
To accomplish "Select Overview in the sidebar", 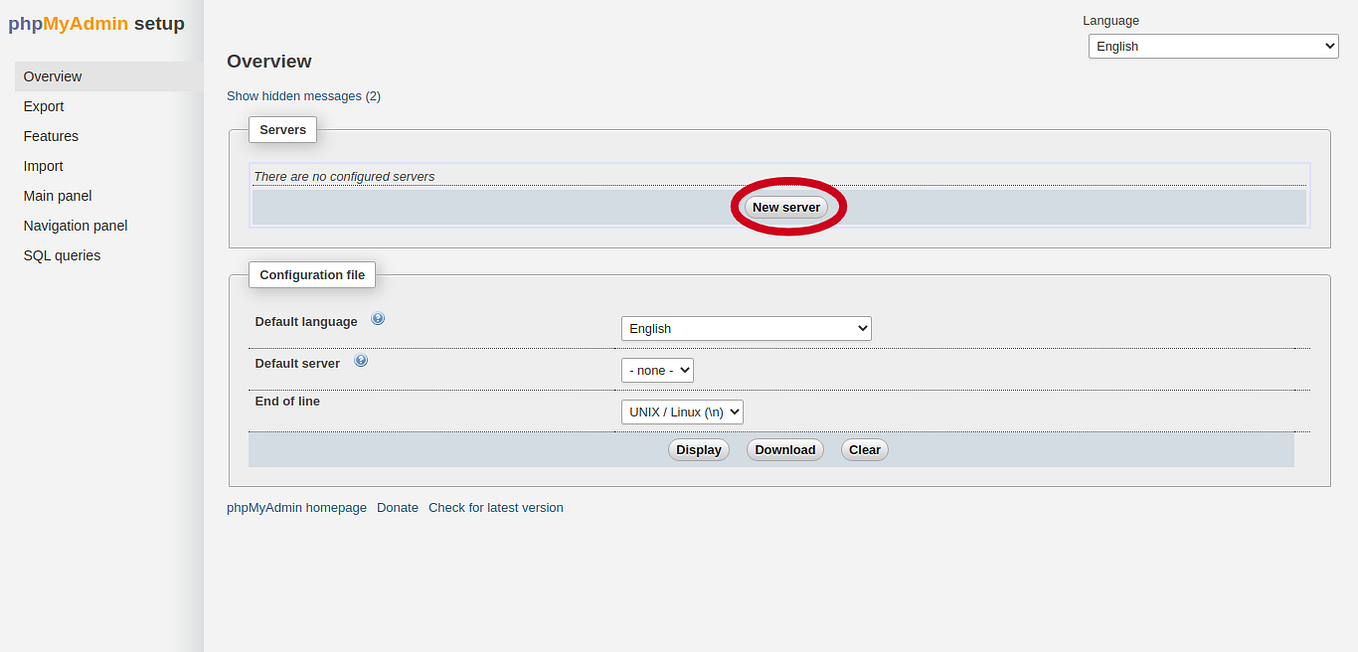I will pyautogui.click(x=52, y=76).
